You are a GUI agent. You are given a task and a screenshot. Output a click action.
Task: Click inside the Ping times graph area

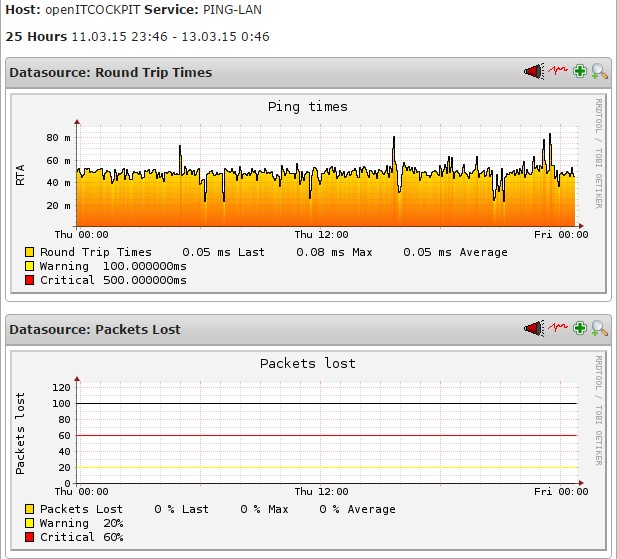[x=327, y=175]
